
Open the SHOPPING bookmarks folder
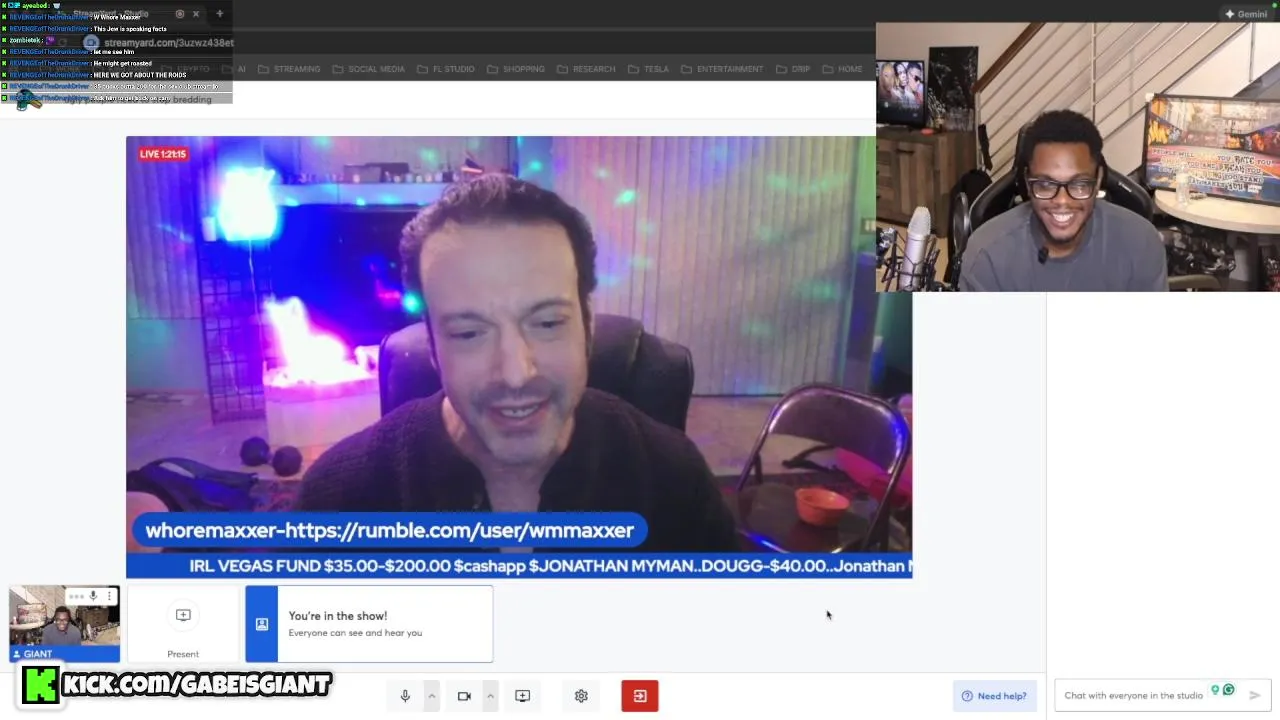pyautogui.click(x=516, y=69)
